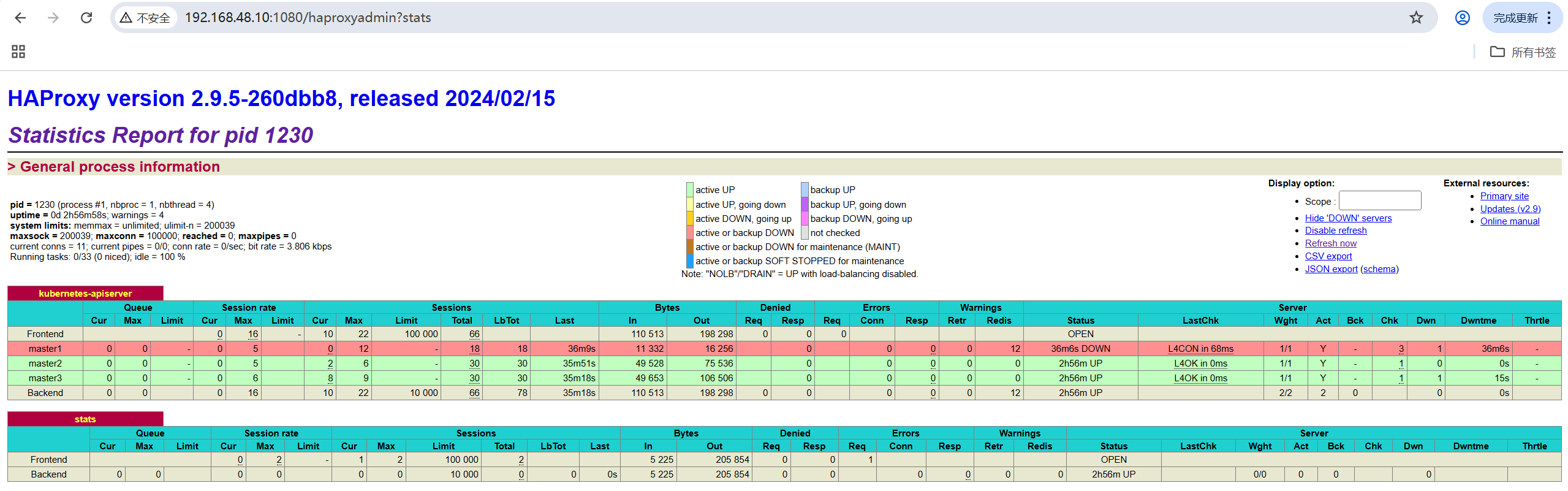The image size is (1568, 491).
Task: Click master3 Dwntme value 15s
Action: (1501, 378)
